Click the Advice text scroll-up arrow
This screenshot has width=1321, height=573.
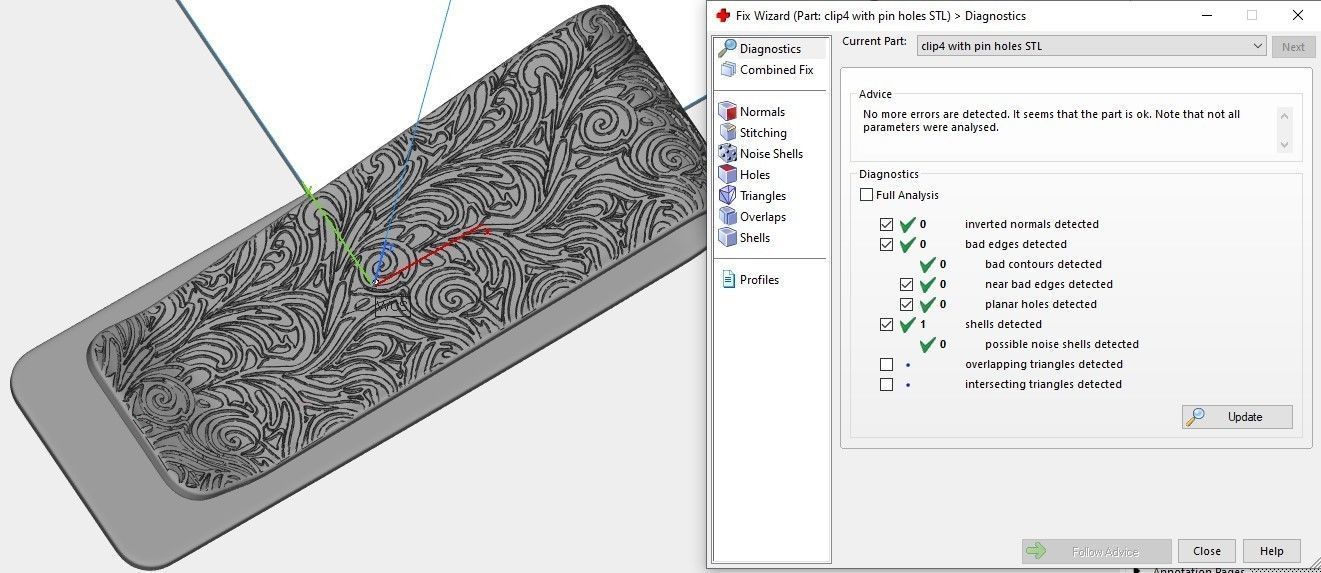coord(1285,115)
